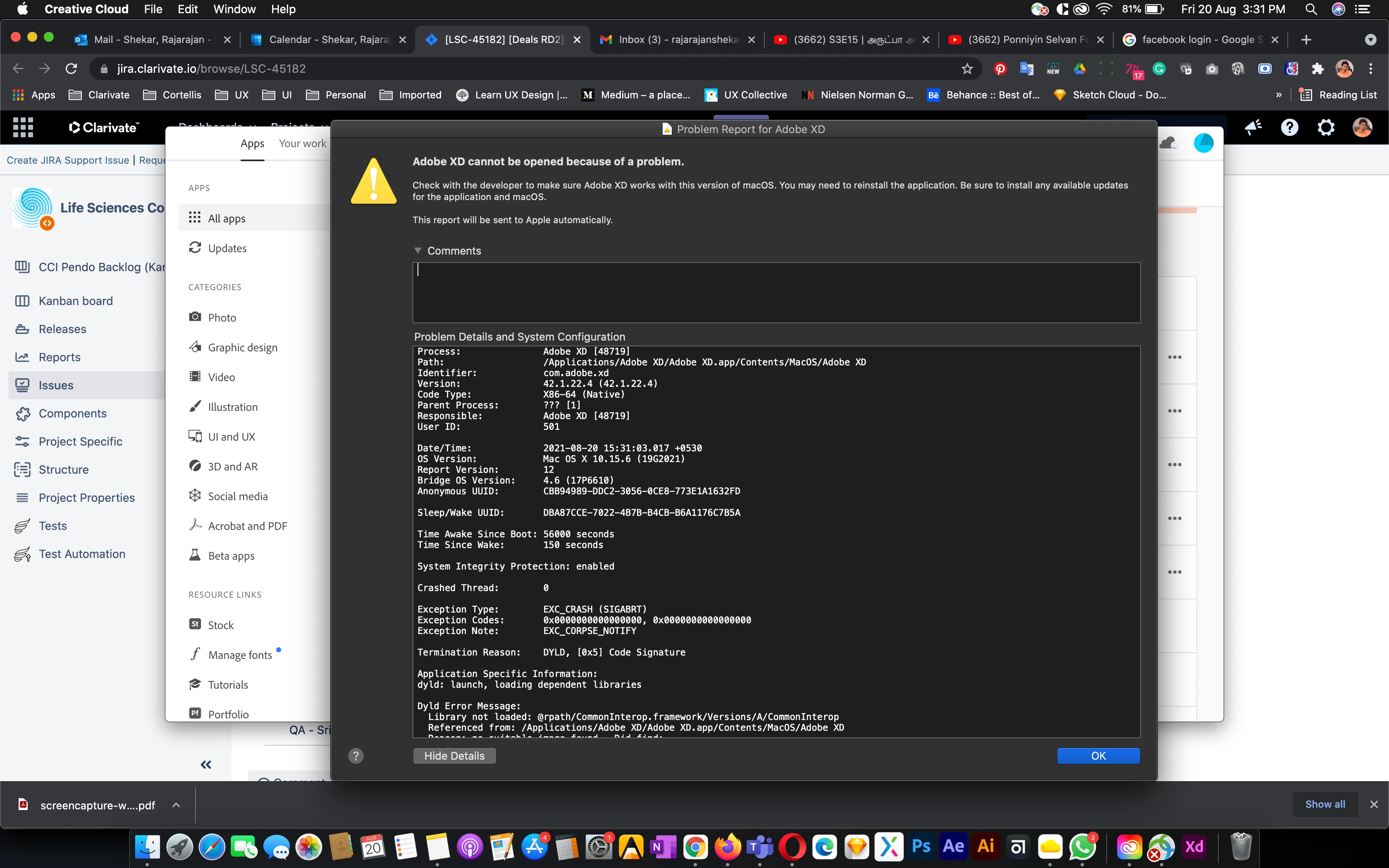Collapse the Jira sidebar with double chevron

pos(206,765)
